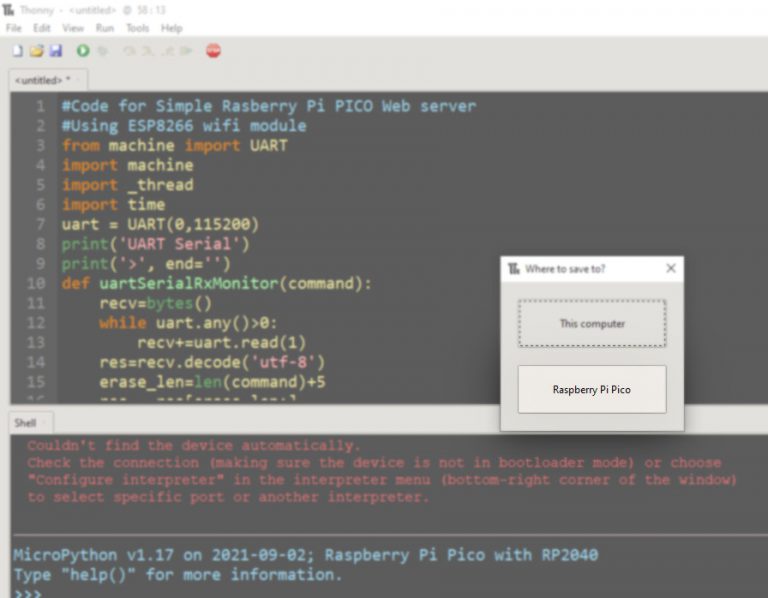Open the Edit menu
This screenshot has width=768, height=598.
click(x=42, y=28)
